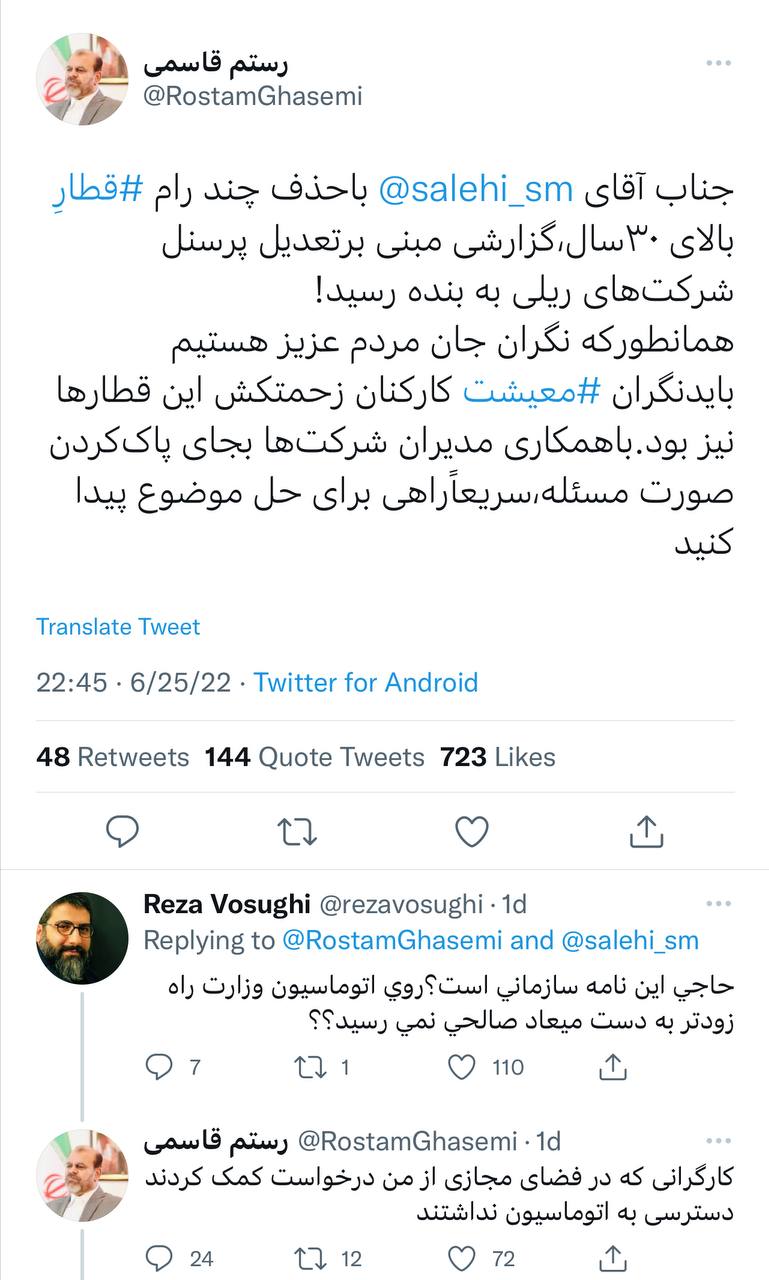
Task: Retweet the main tweet by Rostam Ghasemi
Action: click(297, 831)
